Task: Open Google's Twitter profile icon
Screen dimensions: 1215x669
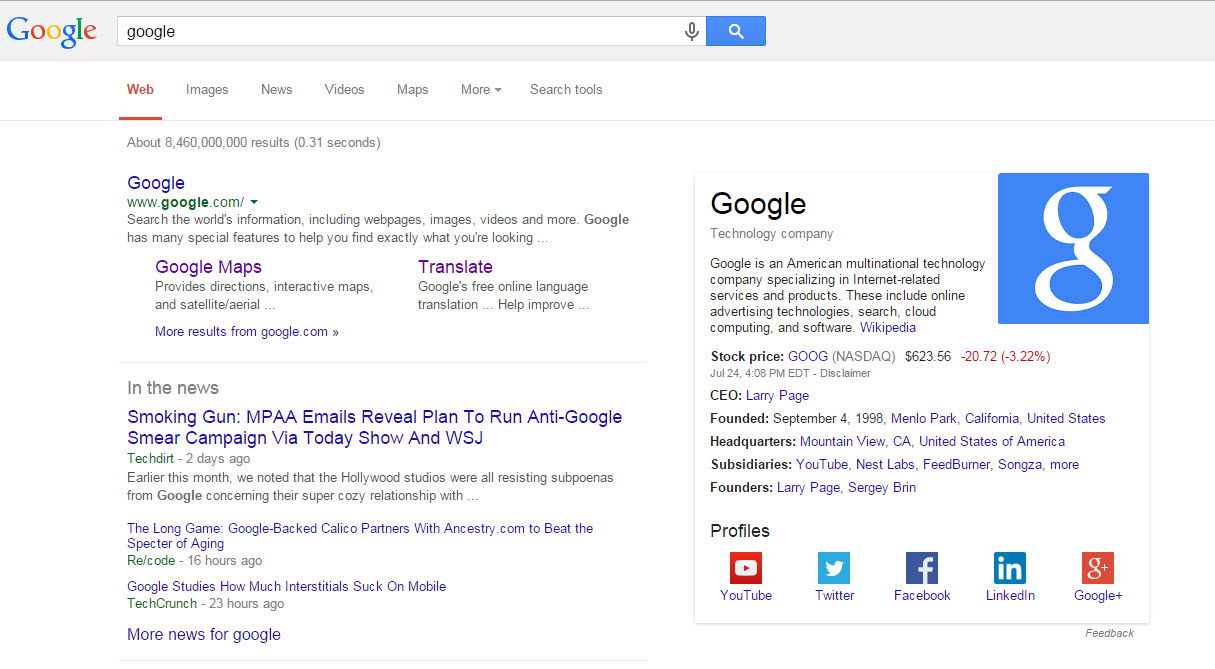Action: point(833,567)
